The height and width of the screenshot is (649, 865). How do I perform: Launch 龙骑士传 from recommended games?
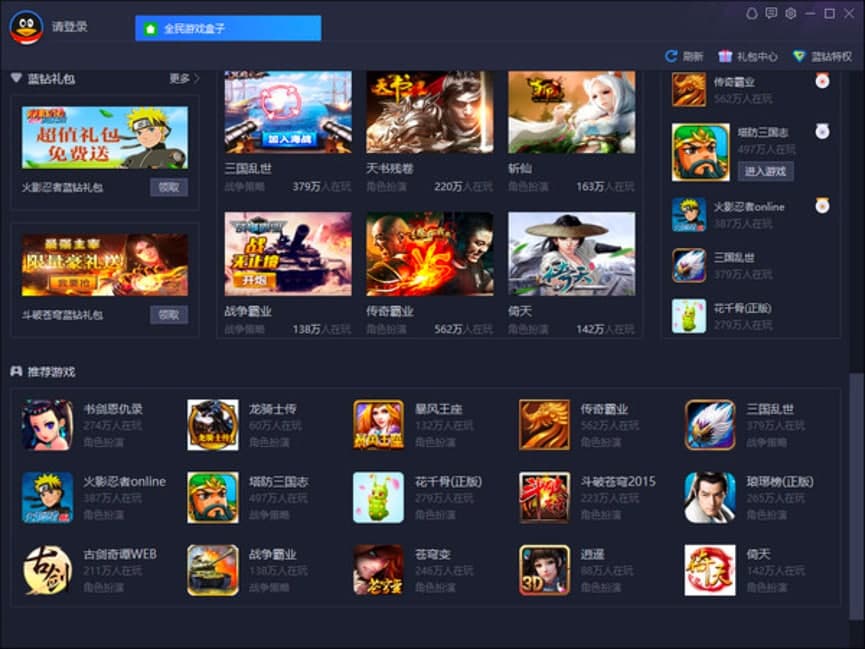tap(213, 425)
